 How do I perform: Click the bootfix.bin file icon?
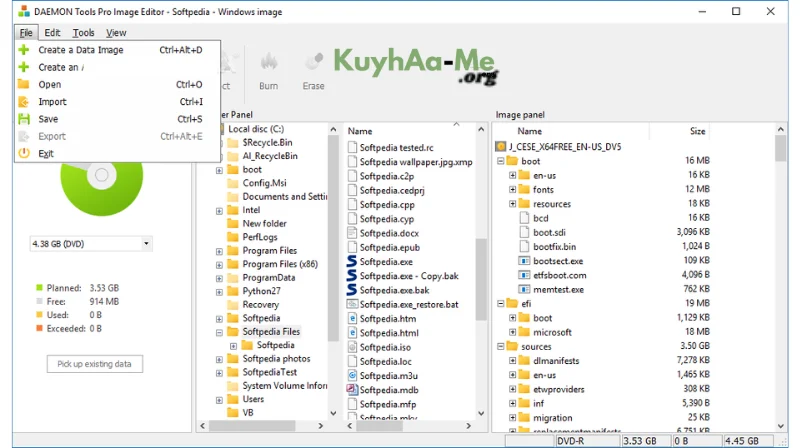tap(524, 246)
